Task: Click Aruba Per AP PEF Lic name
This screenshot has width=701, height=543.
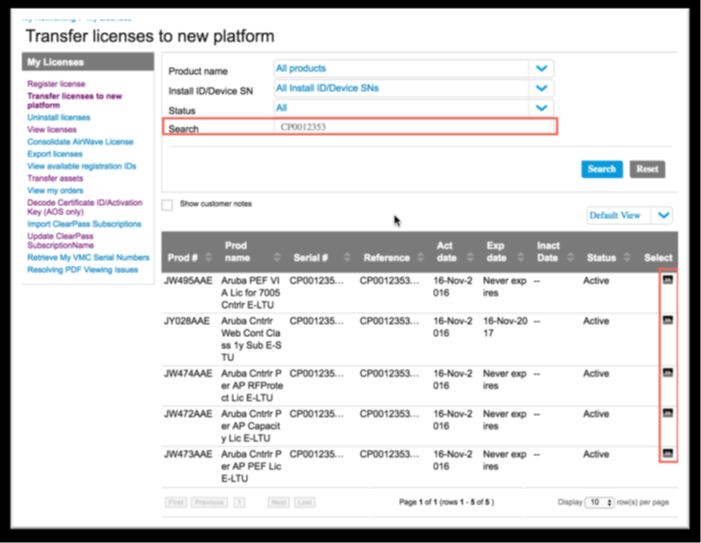Action: click(251, 466)
